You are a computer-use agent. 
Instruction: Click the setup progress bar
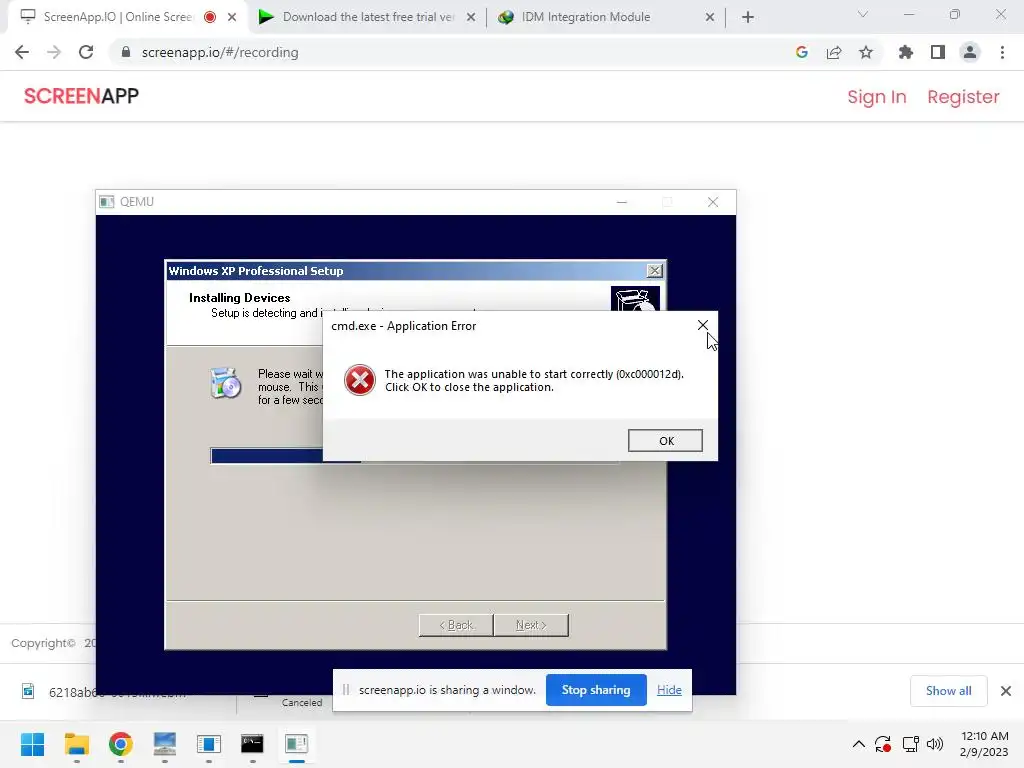(x=415, y=455)
